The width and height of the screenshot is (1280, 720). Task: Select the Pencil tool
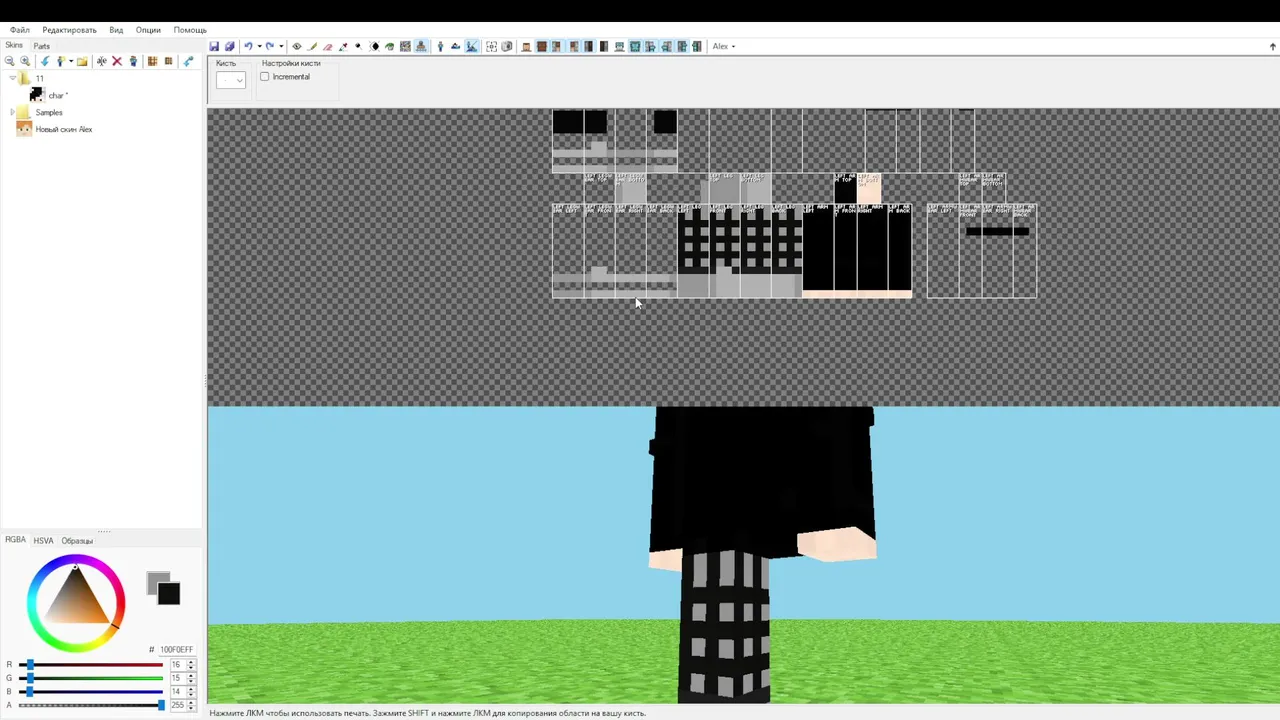312,46
